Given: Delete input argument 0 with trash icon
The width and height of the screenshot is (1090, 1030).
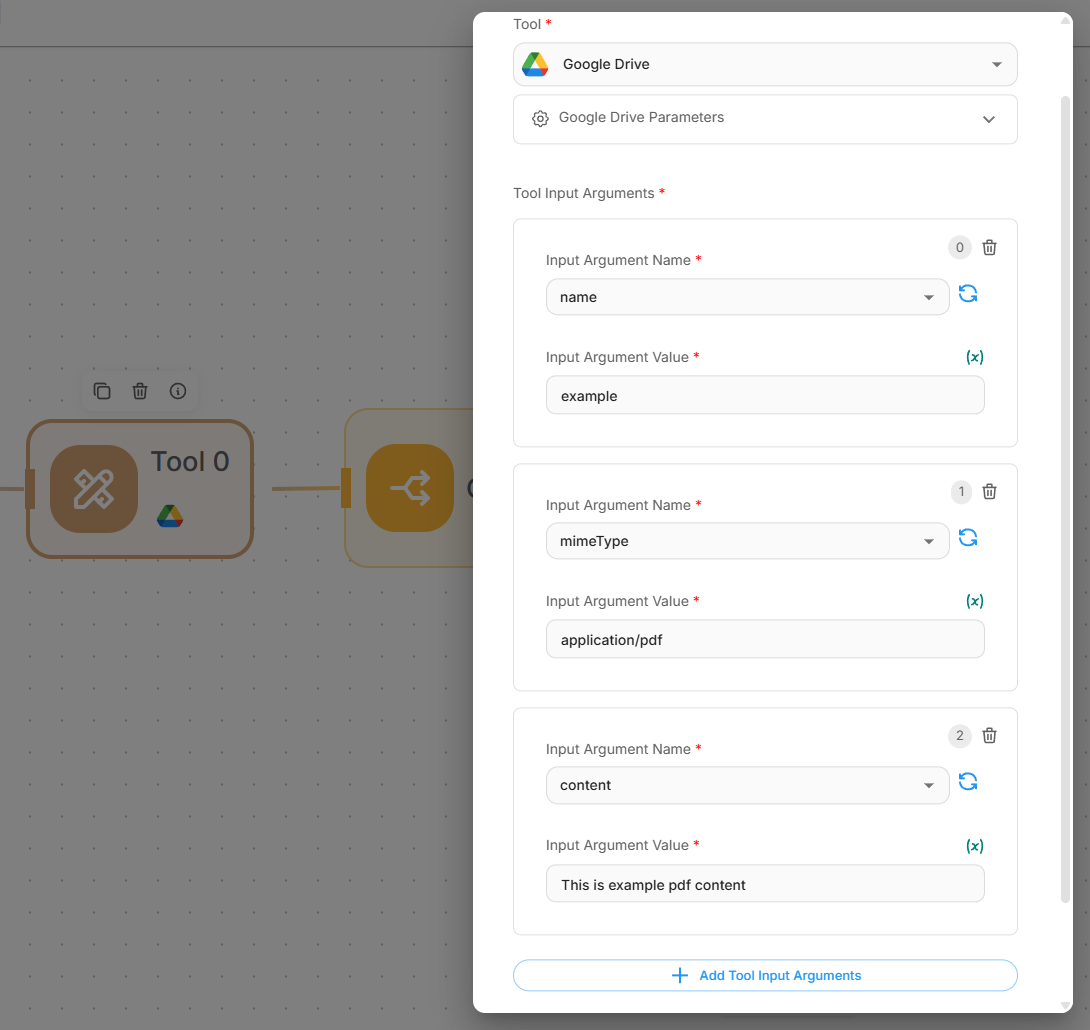Looking at the screenshot, I should click(x=989, y=247).
